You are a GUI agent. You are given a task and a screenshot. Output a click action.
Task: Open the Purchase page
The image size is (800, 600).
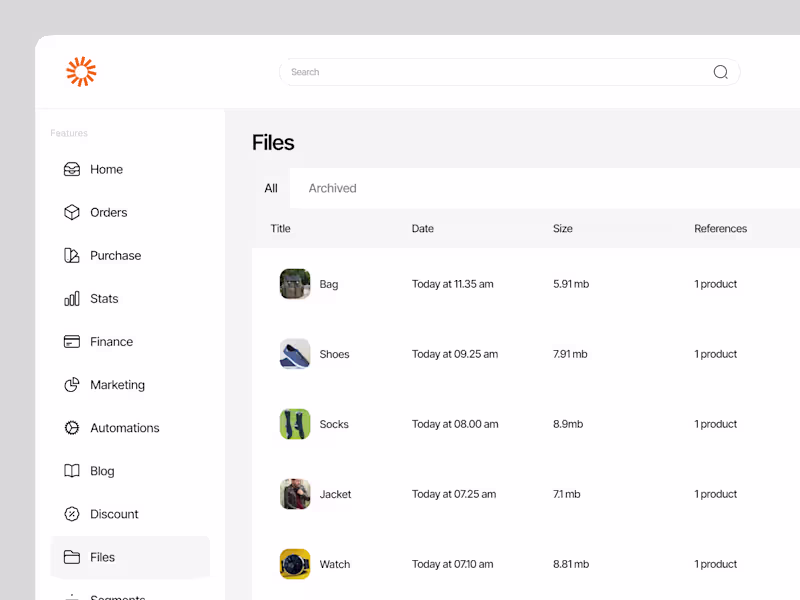point(116,256)
